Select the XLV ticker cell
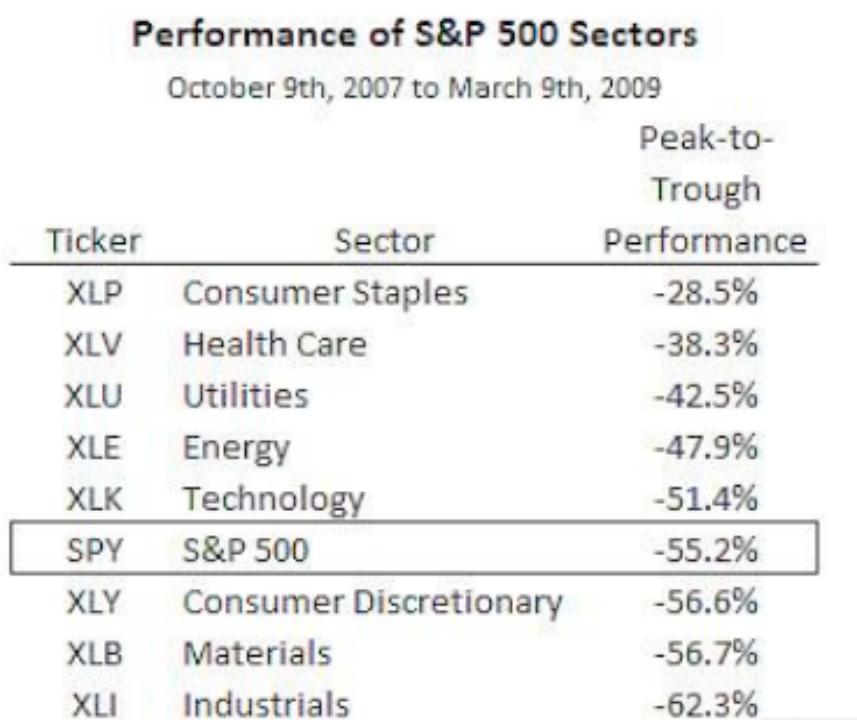The height and width of the screenshot is (720, 857). (x=93, y=344)
